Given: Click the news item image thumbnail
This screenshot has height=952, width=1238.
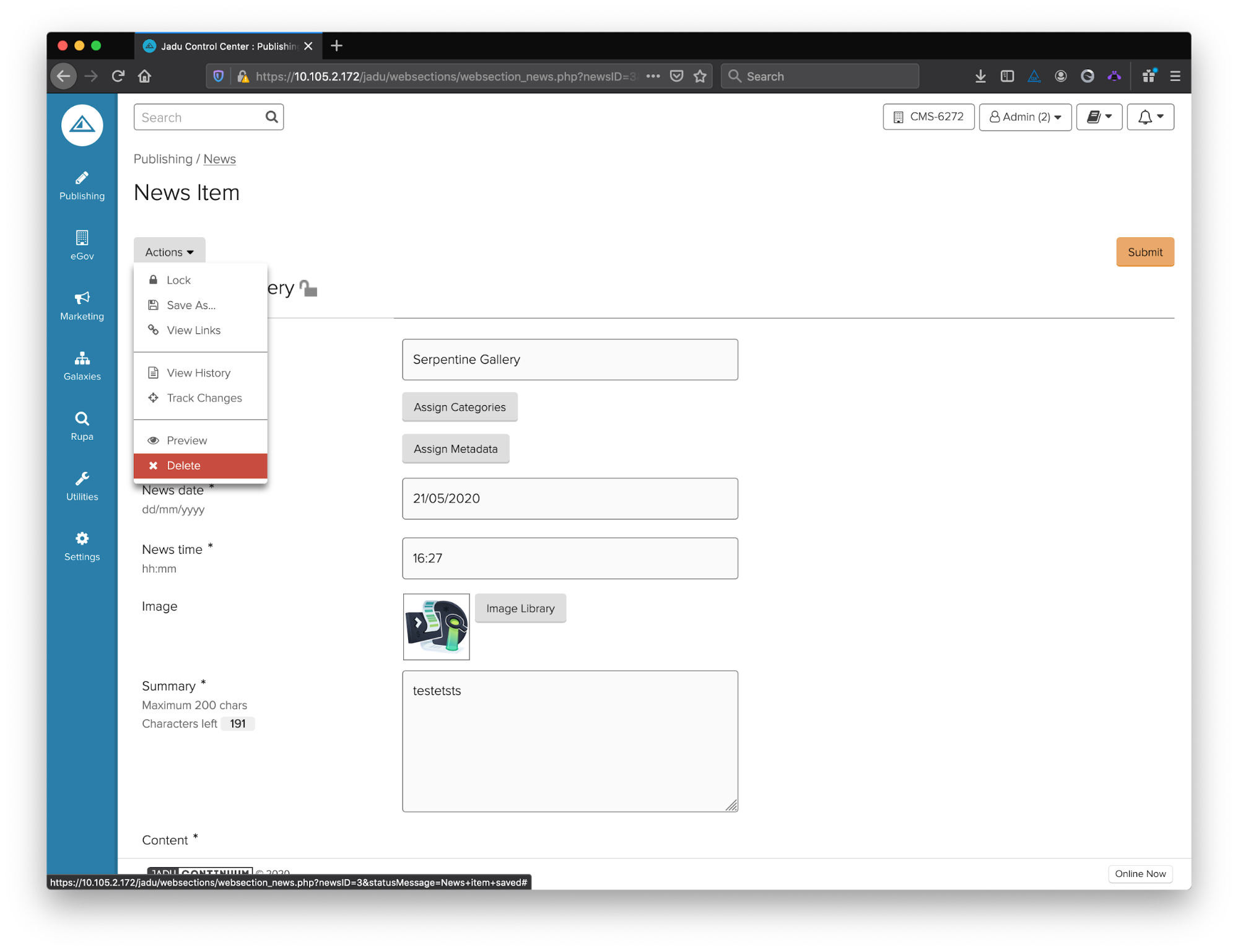Looking at the screenshot, I should pyautogui.click(x=436, y=627).
